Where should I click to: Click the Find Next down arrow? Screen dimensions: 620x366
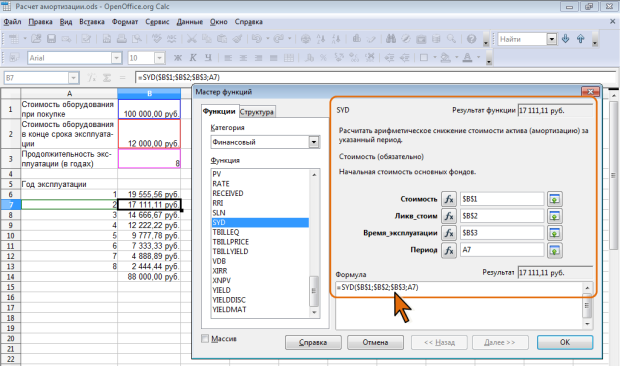point(566,39)
